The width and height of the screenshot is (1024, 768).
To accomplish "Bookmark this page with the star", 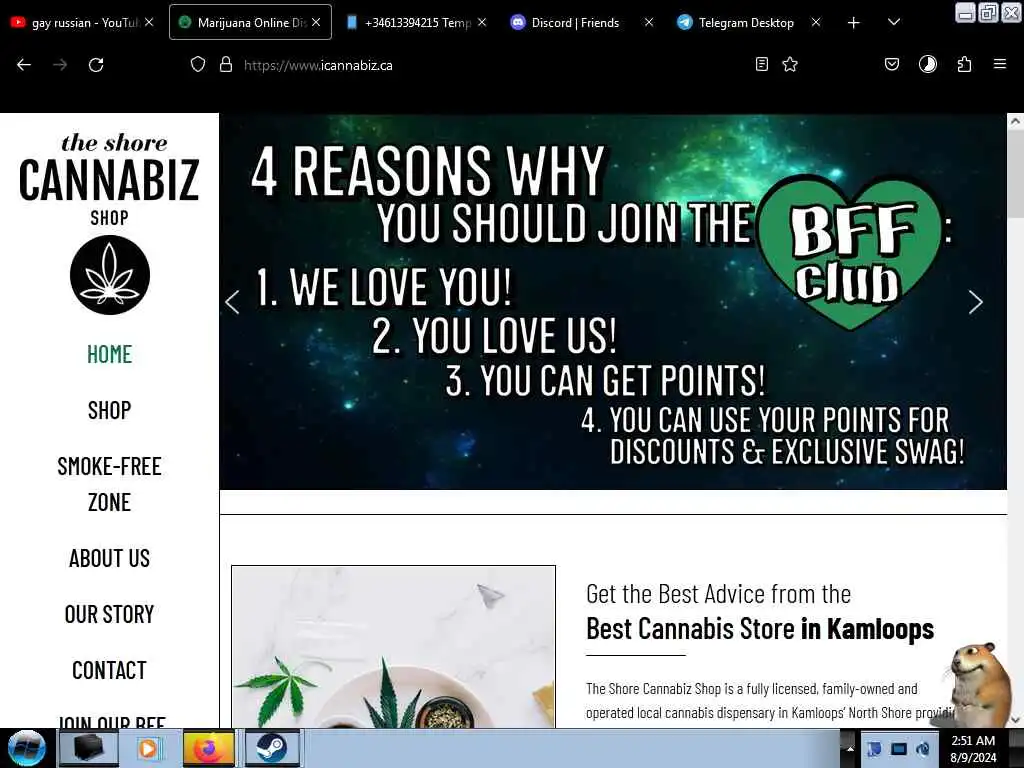I will [790, 64].
